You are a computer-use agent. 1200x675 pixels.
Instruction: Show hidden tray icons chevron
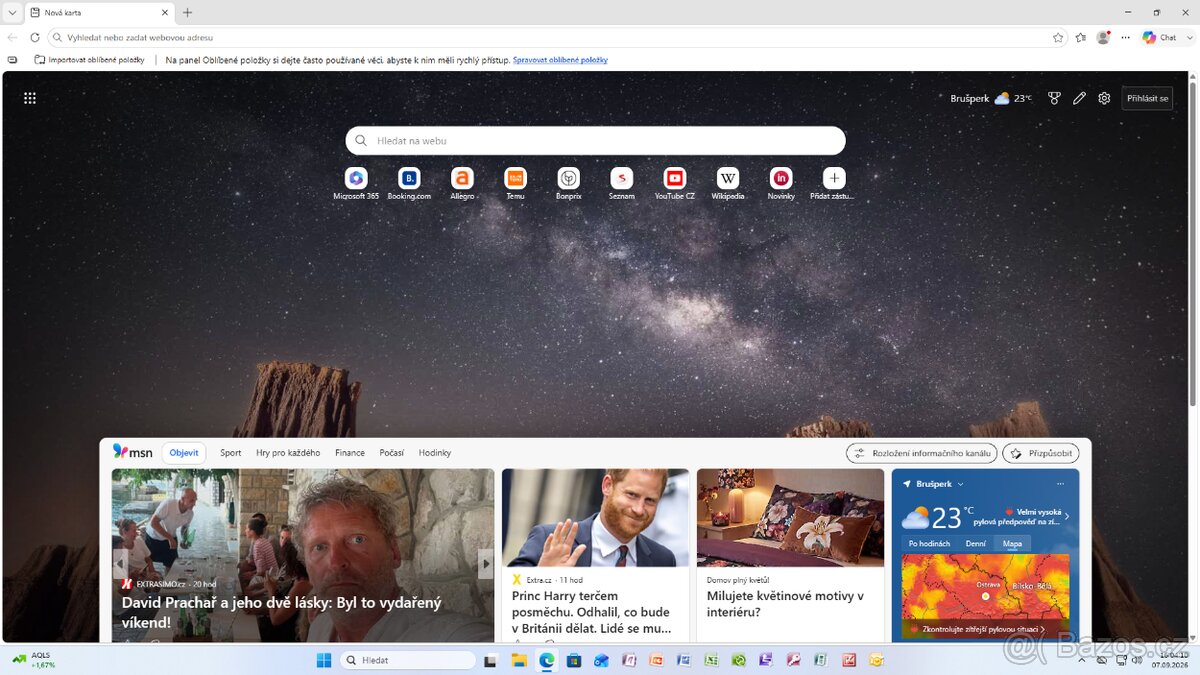point(1081,660)
